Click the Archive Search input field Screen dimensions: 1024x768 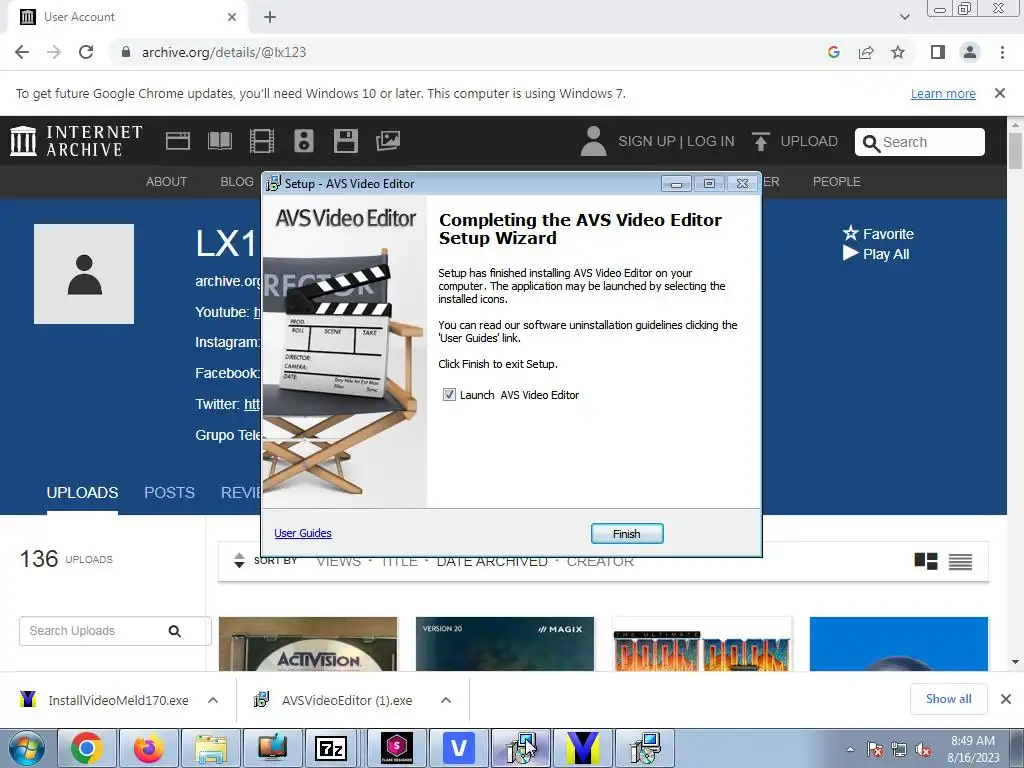(x=920, y=142)
